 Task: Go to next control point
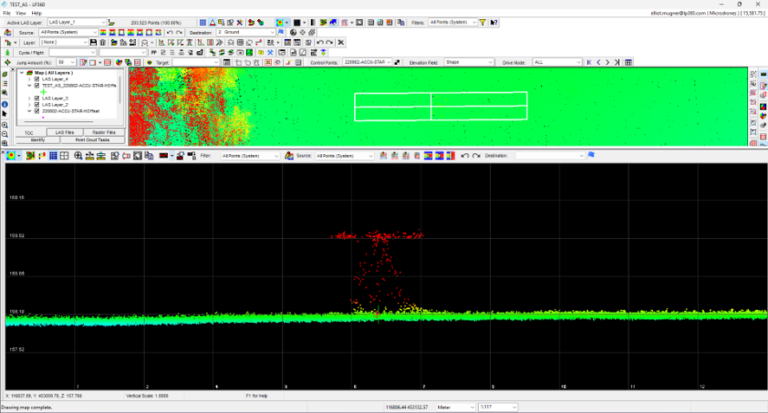607,63
